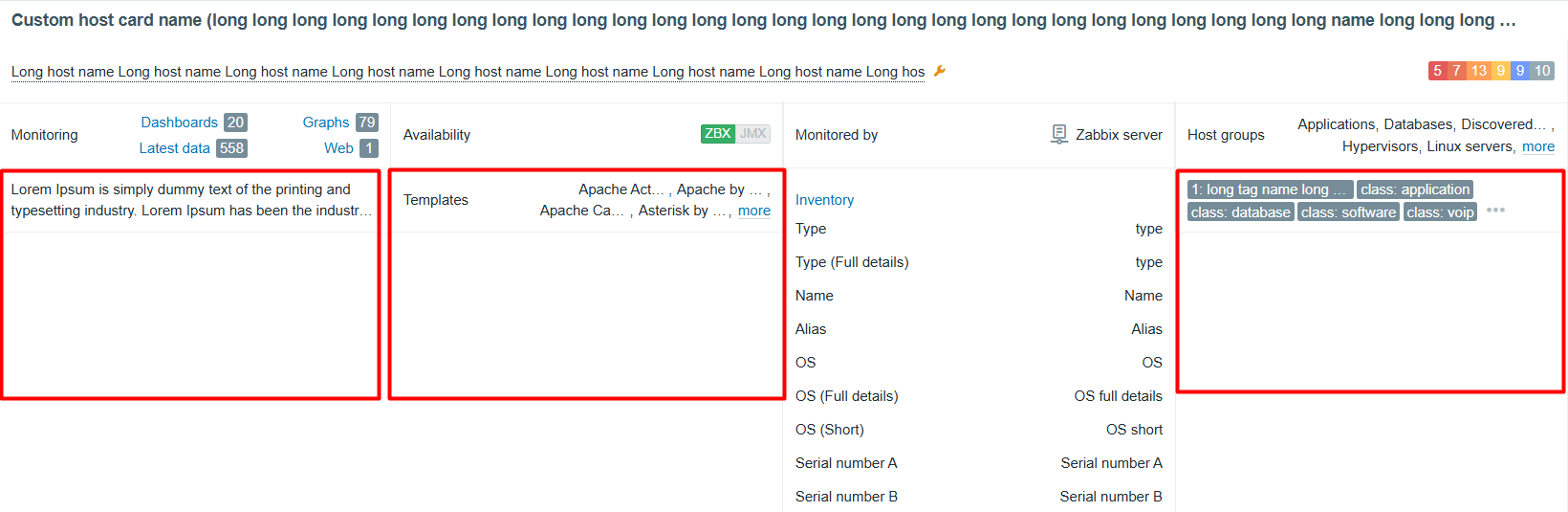This screenshot has height=512, width=1568.
Task: Click the gray severity count 10 badge
Action: pos(1541,71)
